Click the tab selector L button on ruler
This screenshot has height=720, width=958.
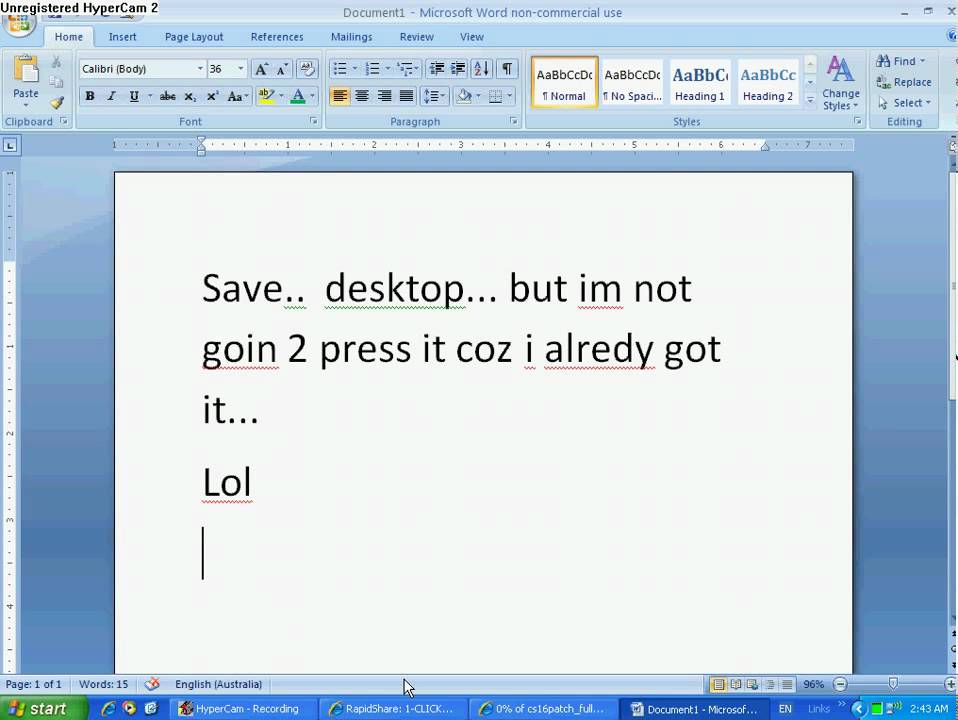pyautogui.click(x=10, y=145)
